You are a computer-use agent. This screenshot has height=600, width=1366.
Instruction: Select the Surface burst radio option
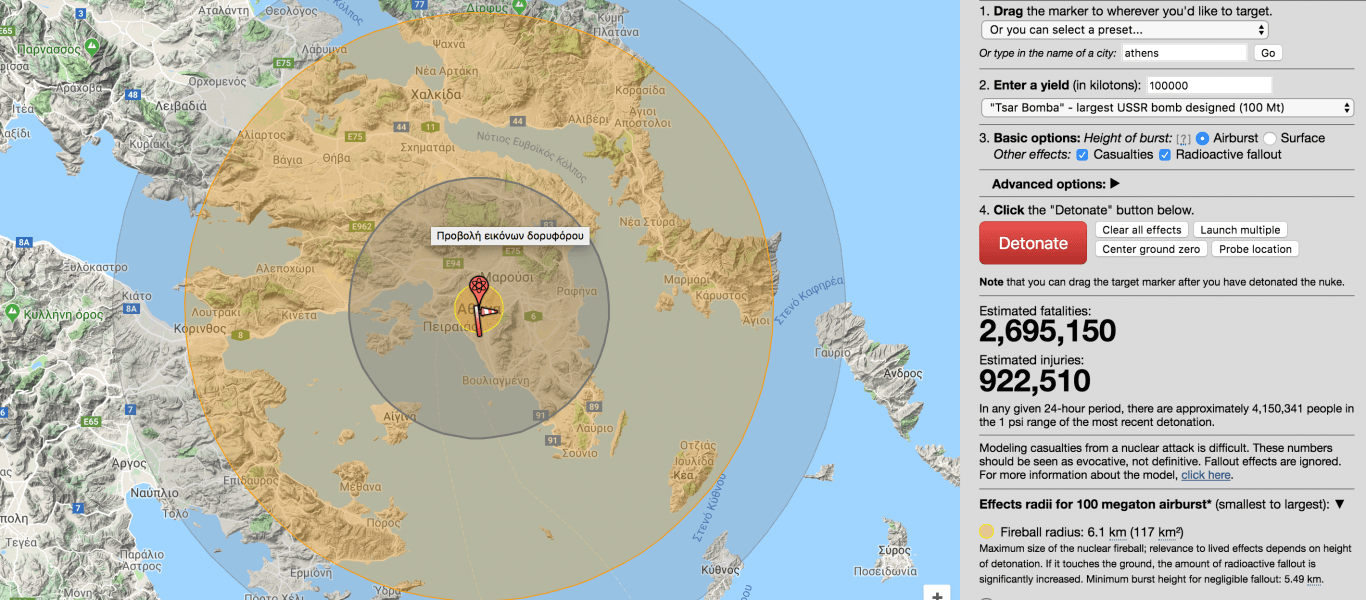click(1270, 138)
